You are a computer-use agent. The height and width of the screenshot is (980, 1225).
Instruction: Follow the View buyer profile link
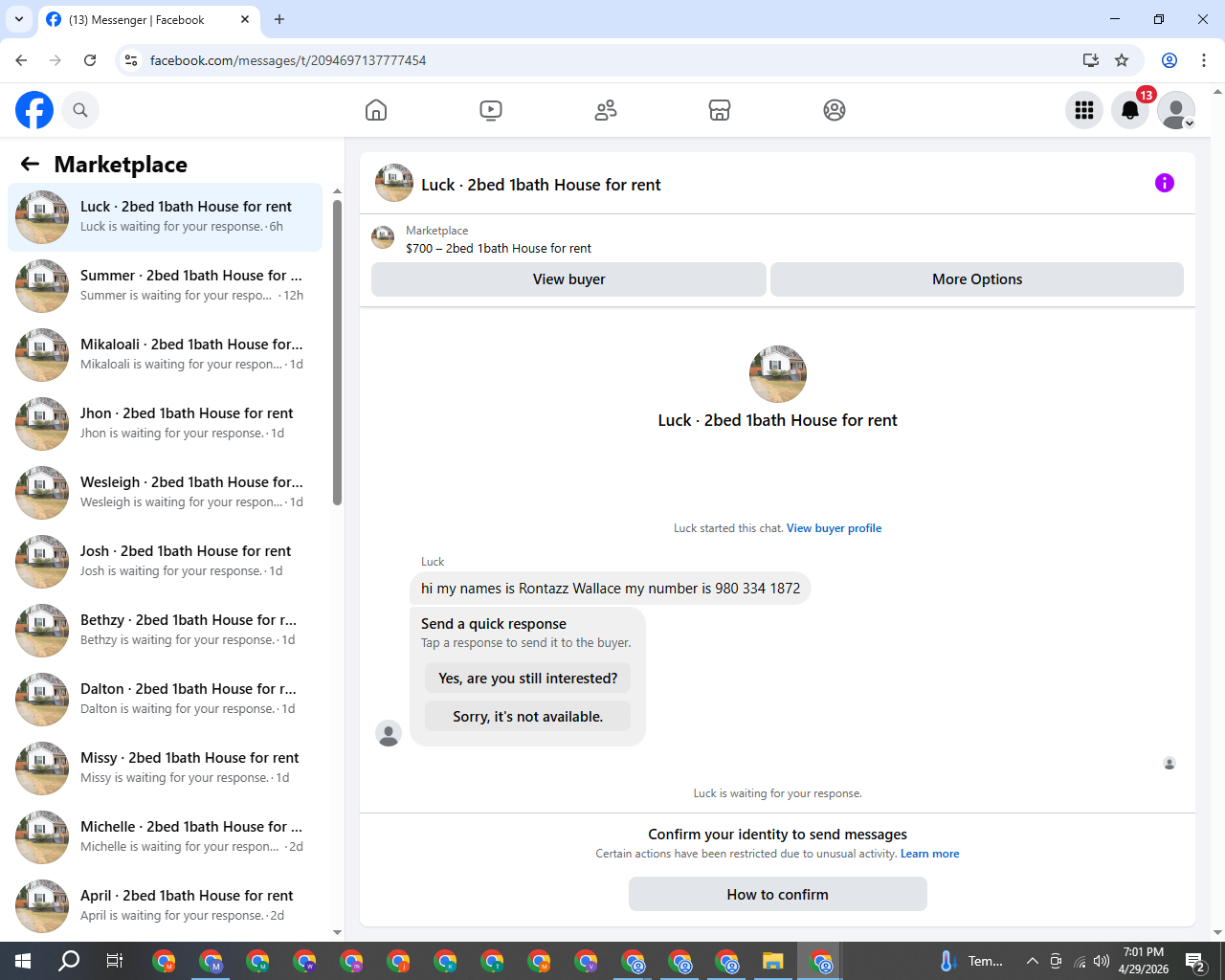(834, 528)
